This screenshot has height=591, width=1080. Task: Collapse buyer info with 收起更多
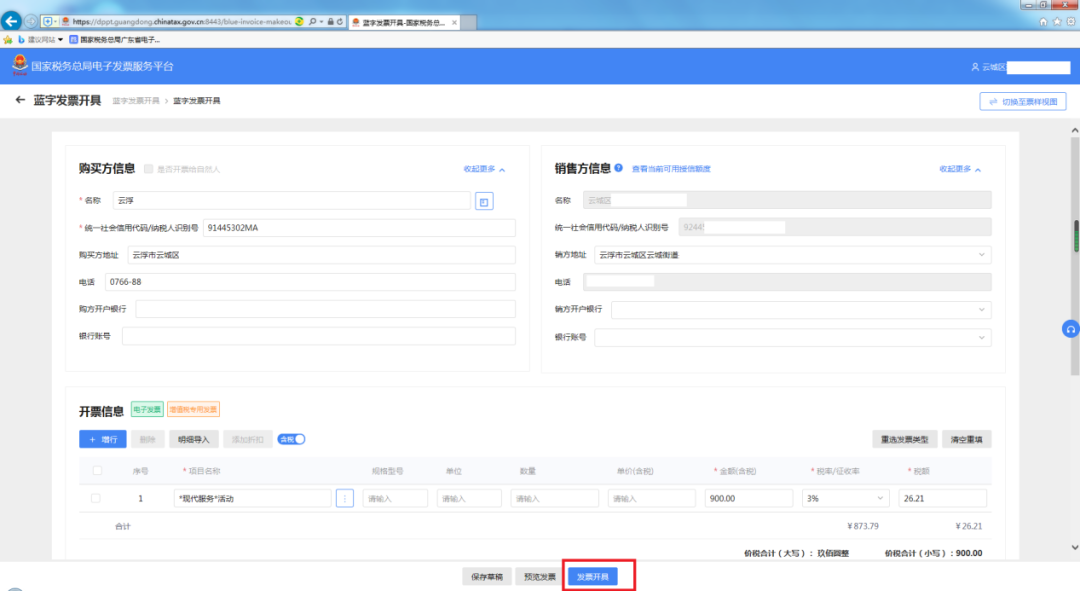pyautogui.click(x=484, y=169)
